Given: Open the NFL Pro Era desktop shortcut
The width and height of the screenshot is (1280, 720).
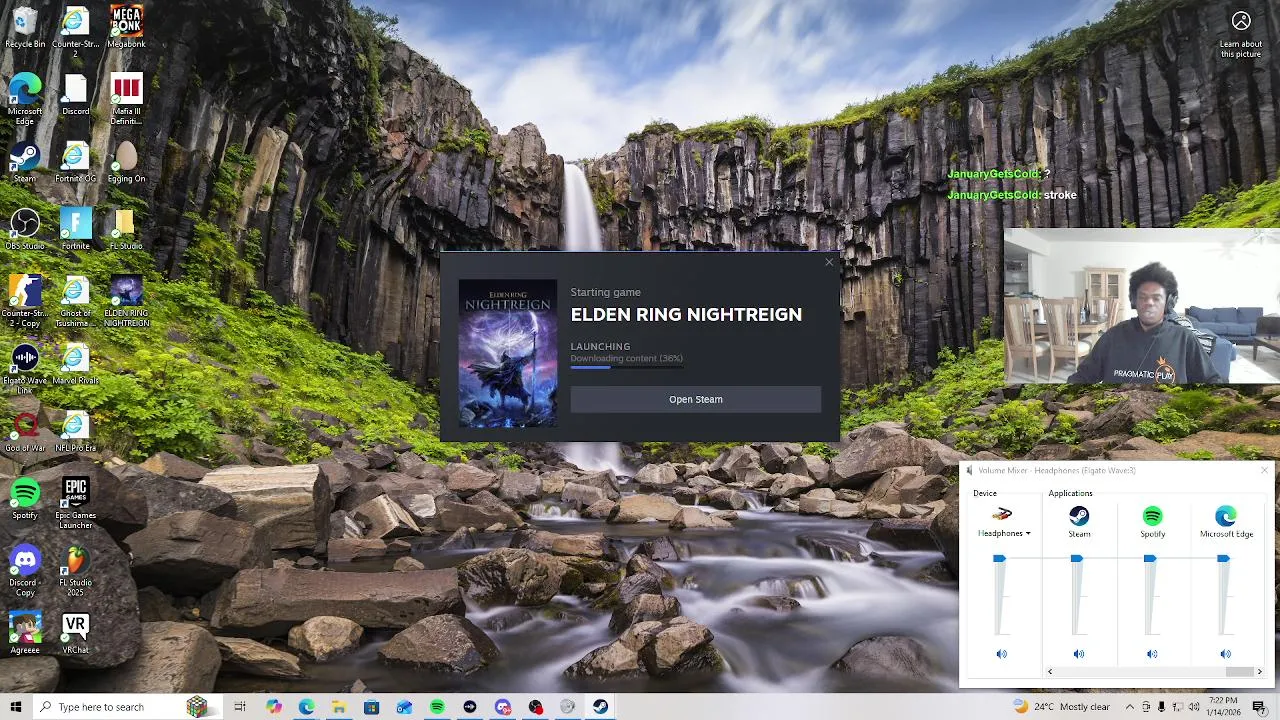Looking at the screenshot, I should click(75, 431).
